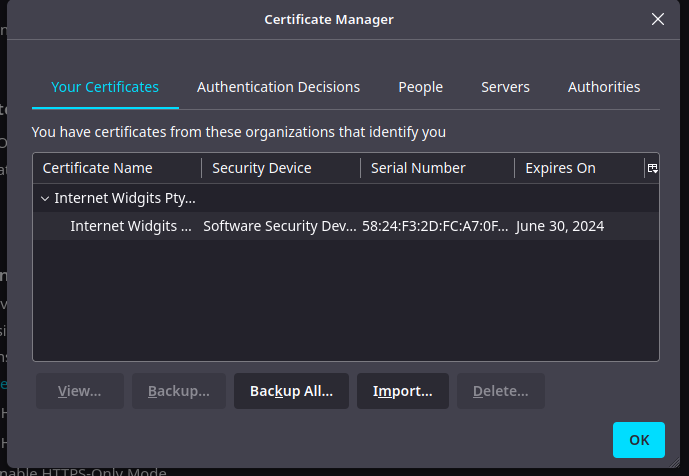
Task: Collapse the Internet Widgits Pty group
Action: 45,199
